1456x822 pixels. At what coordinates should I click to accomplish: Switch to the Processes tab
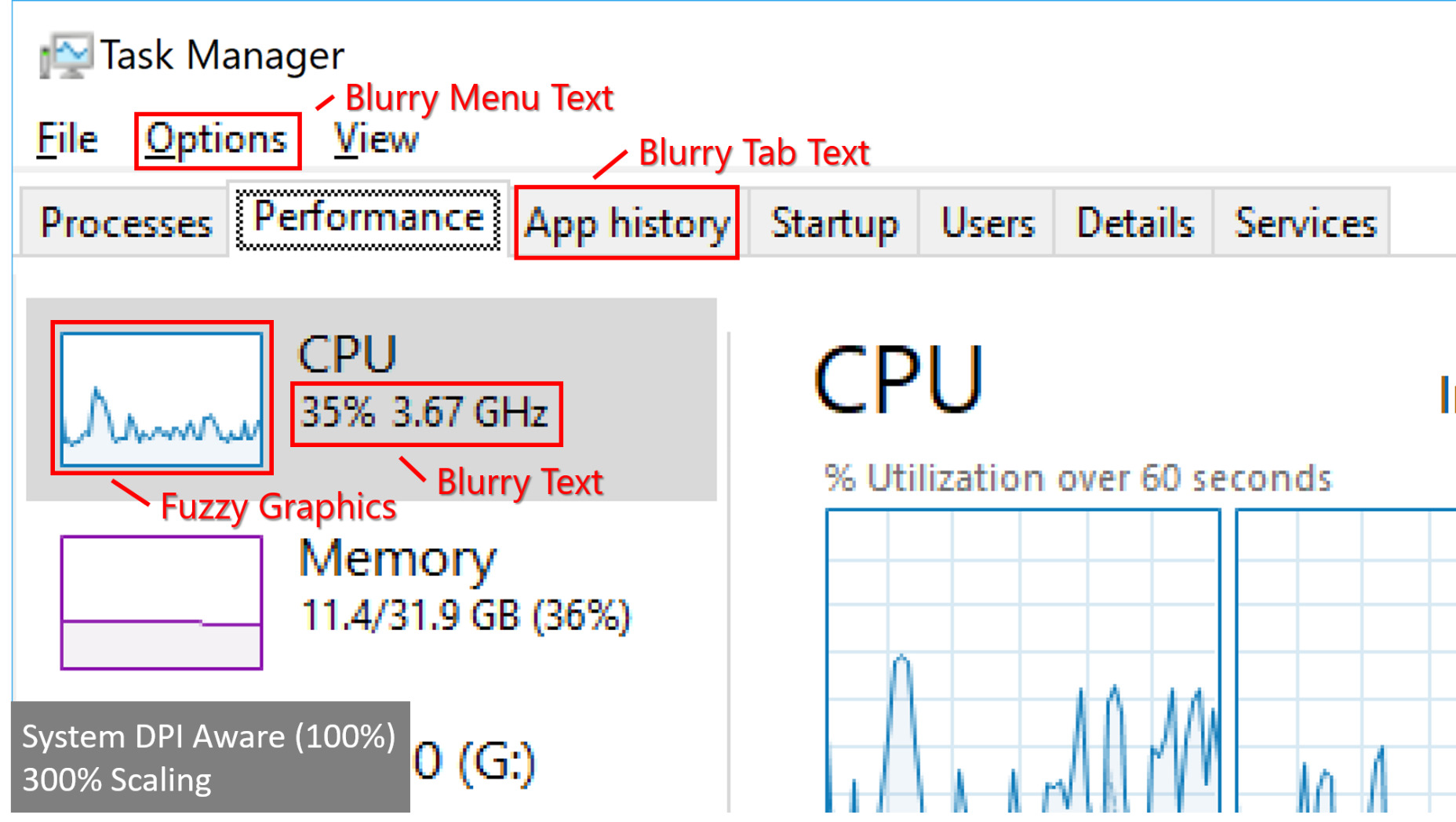(x=126, y=222)
